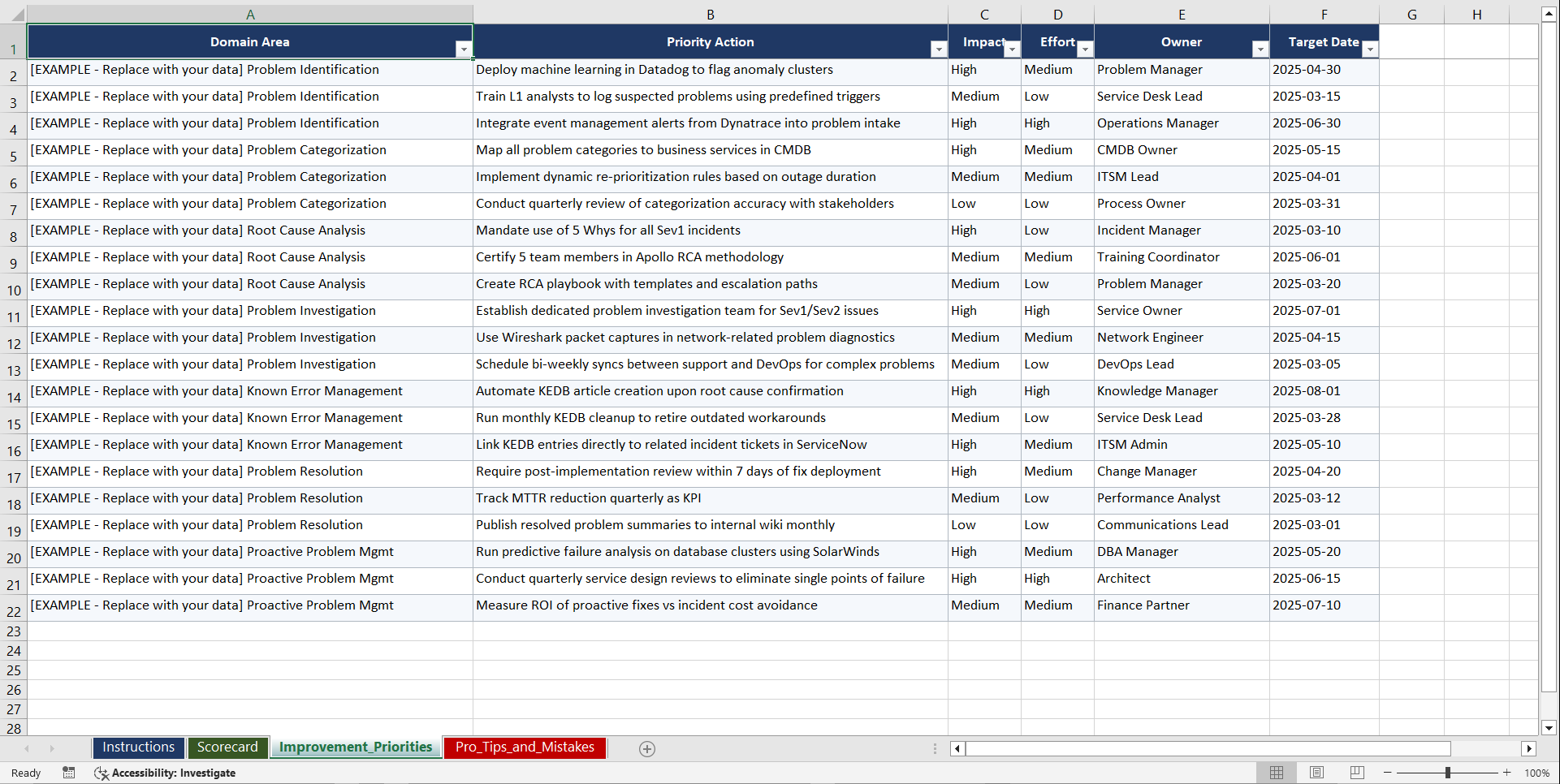
Task: Add a new worksheet with the plus icon
Action: 647,748
